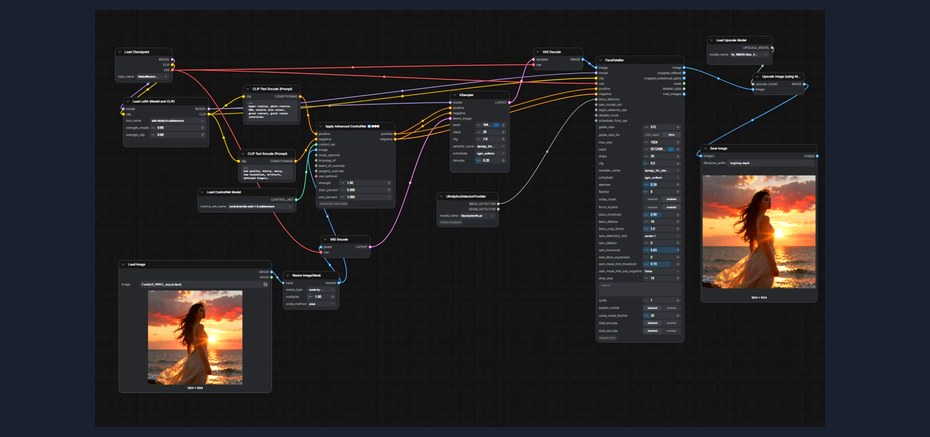Click SEGM_DETECTOR output slot
This screenshot has height=437, width=930.
point(499,209)
